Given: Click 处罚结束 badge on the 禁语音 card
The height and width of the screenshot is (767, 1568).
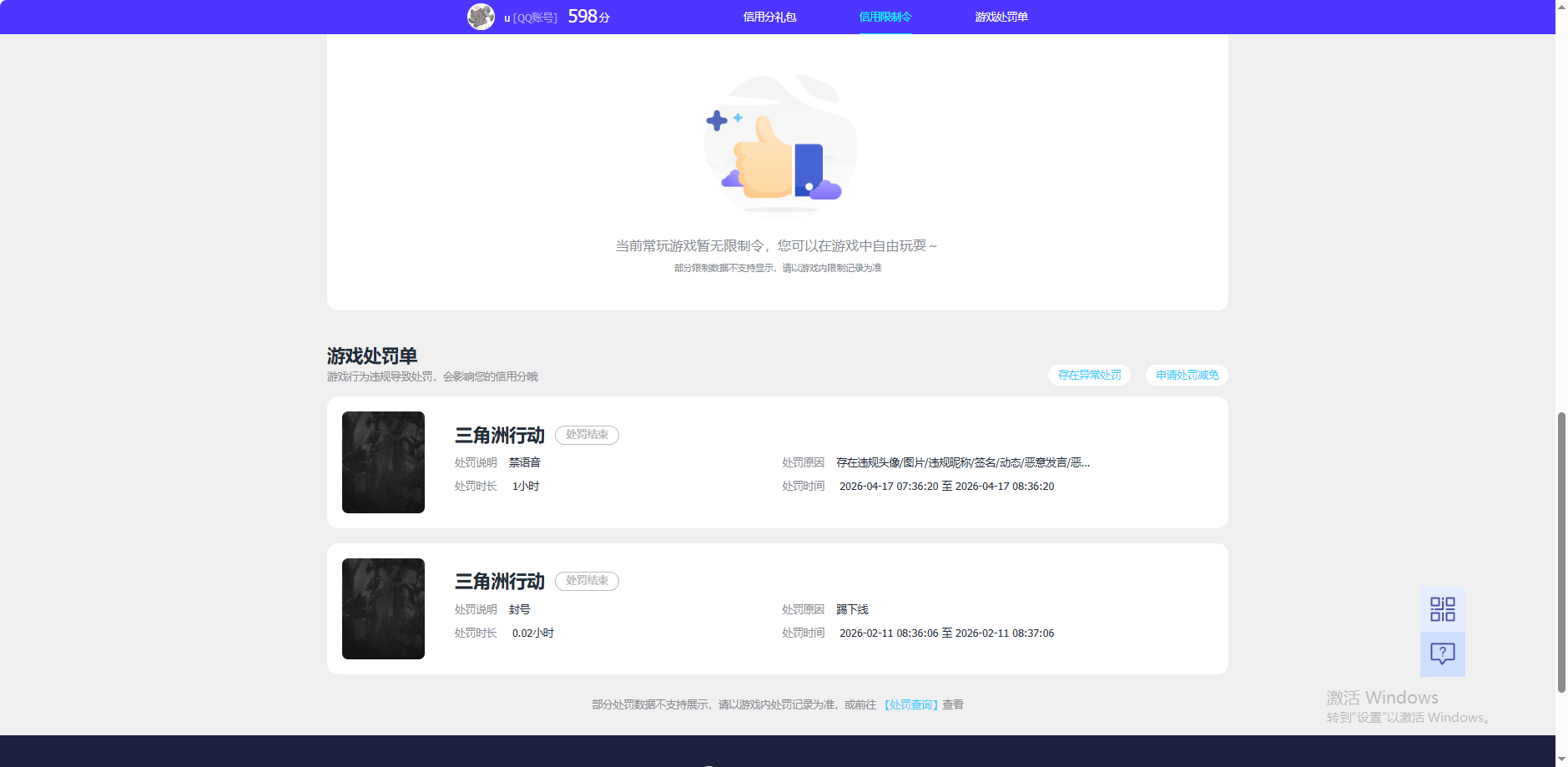Looking at the screenshot, I should [x=587, y=435].
